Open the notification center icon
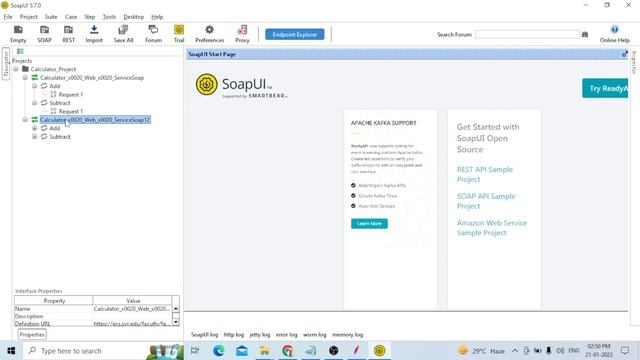640x360 pixels. [x=625, y=350]
